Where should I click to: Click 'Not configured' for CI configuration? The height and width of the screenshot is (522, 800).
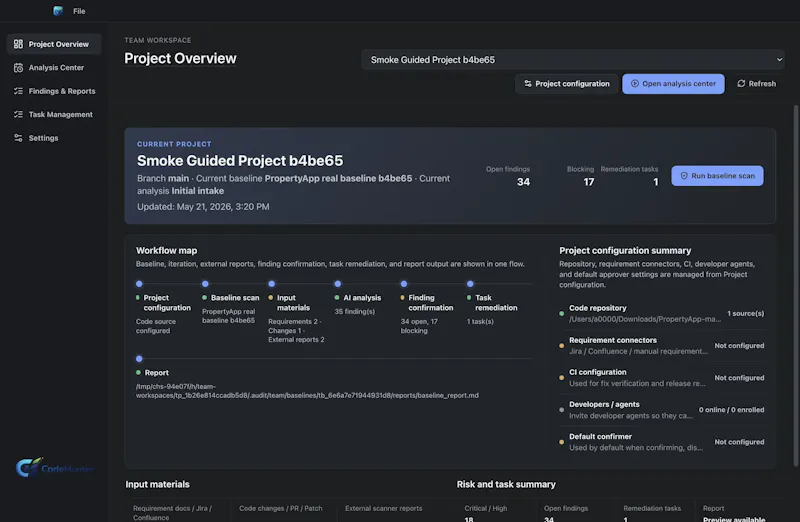click(739, 378)
